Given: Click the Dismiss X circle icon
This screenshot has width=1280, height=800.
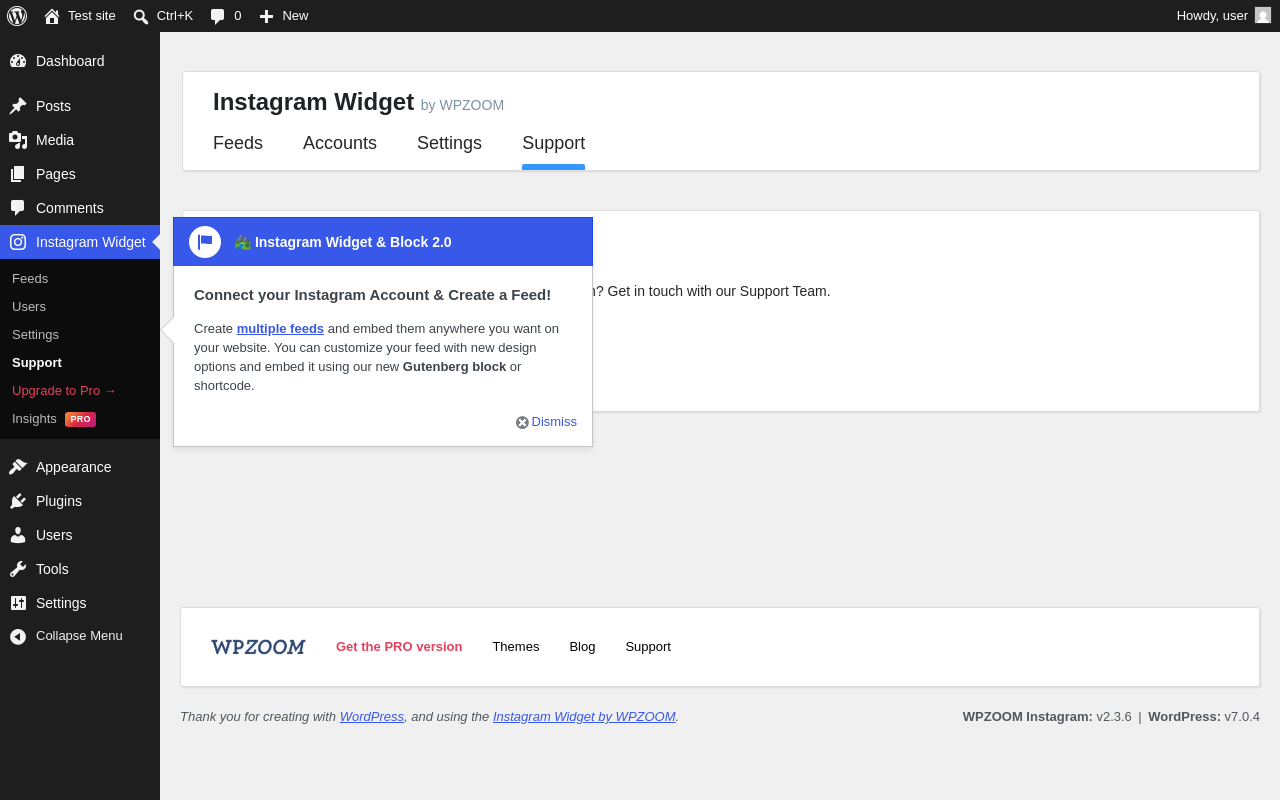Looking at the screenshot, I should pyautogui.click(x=522, y=422).
